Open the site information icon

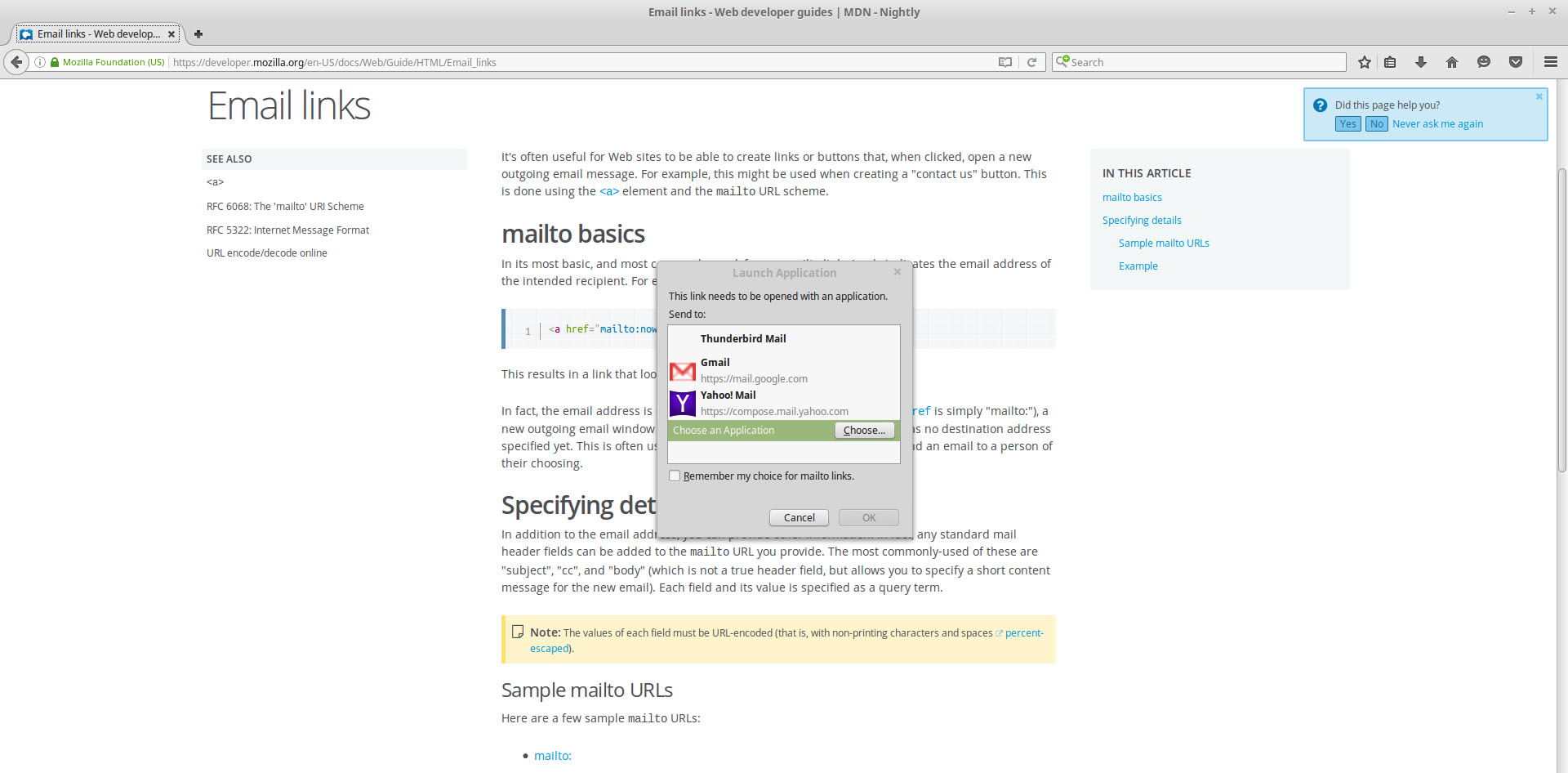[x=40, y=62]
